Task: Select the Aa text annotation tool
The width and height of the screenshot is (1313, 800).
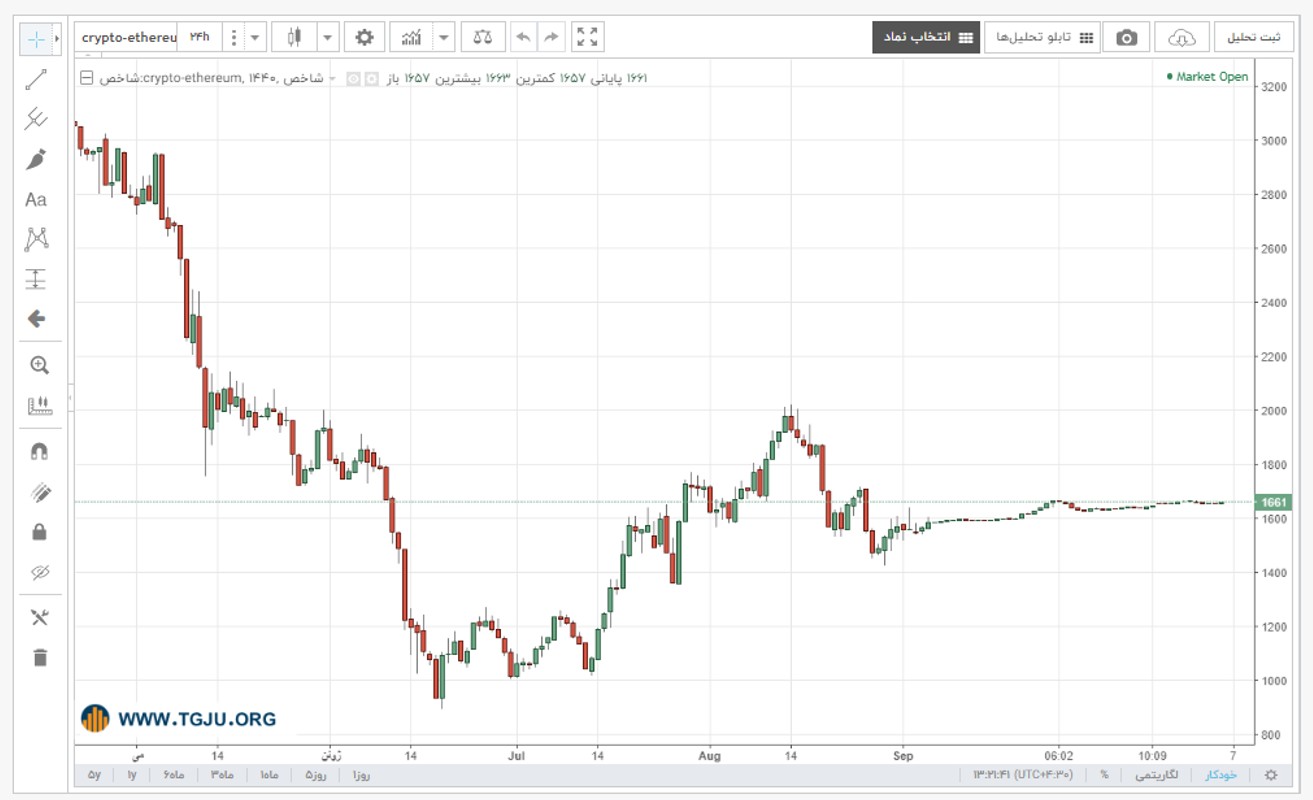Action: [36, 200]
